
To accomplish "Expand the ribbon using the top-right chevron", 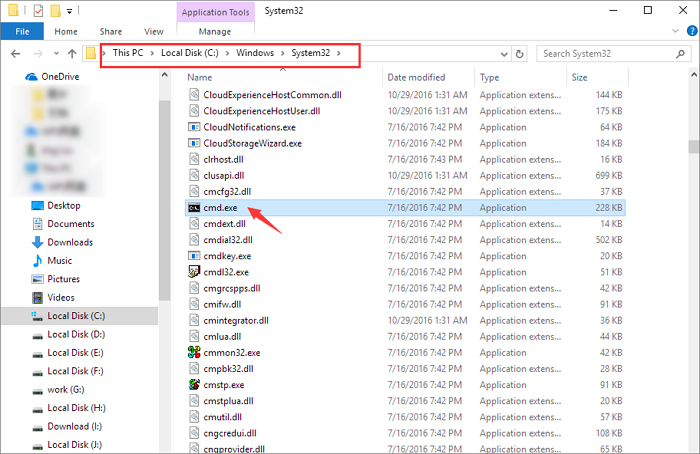I will [x=674, y=32].
